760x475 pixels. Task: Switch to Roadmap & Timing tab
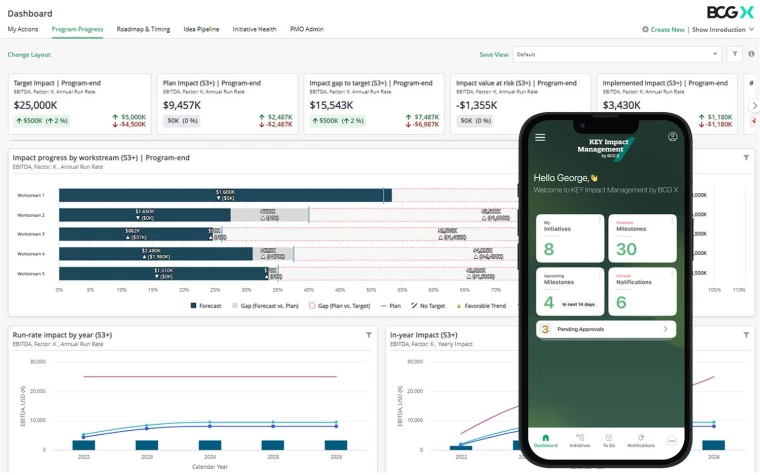point(143,29)
